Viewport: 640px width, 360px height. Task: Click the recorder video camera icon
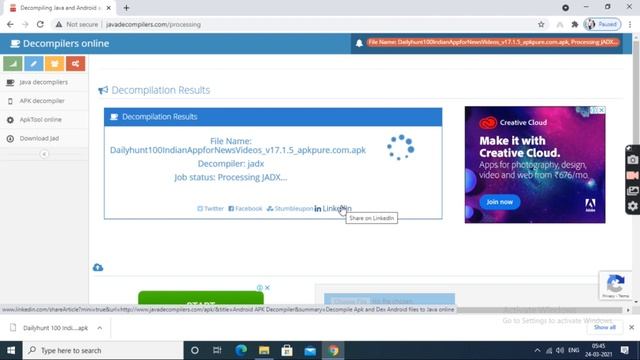[633, 176]
